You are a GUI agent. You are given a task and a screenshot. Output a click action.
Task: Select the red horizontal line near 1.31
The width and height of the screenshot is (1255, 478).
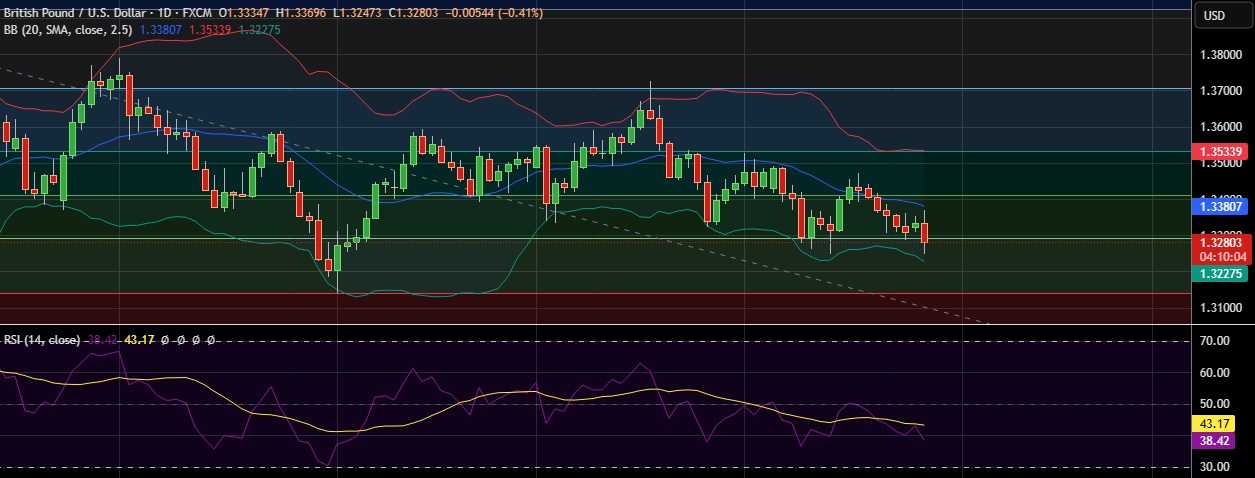click(x=600, y=293)
